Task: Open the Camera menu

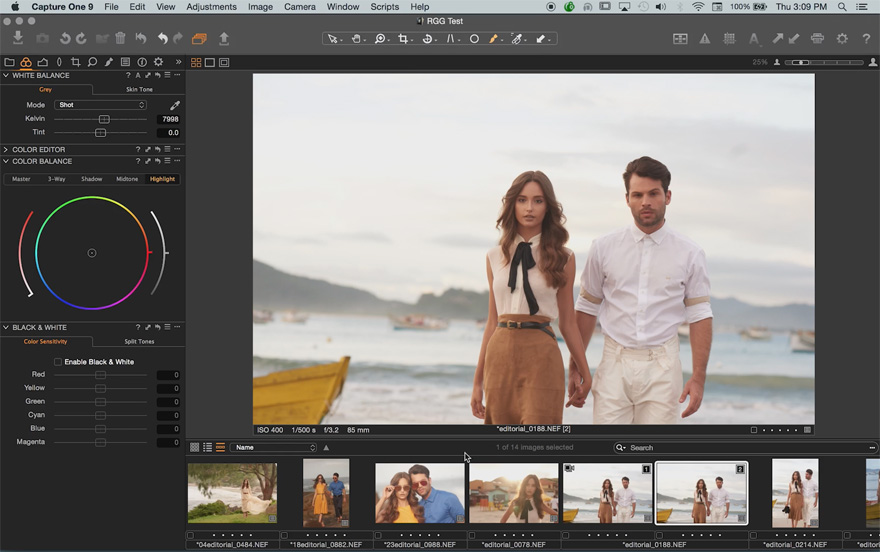Action: 300,7
